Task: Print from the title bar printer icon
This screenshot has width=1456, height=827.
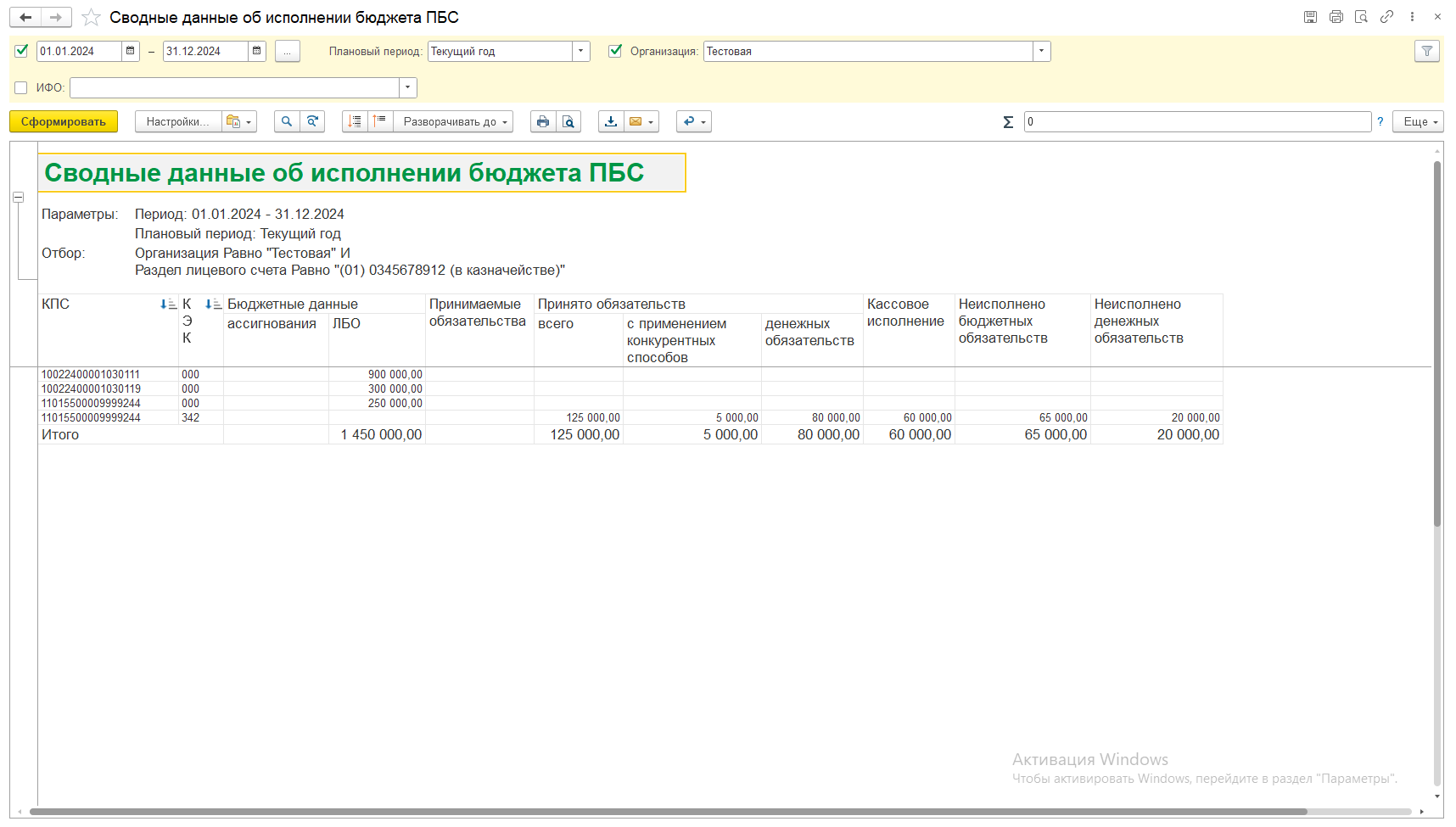Action: [x=1336, y=17]
